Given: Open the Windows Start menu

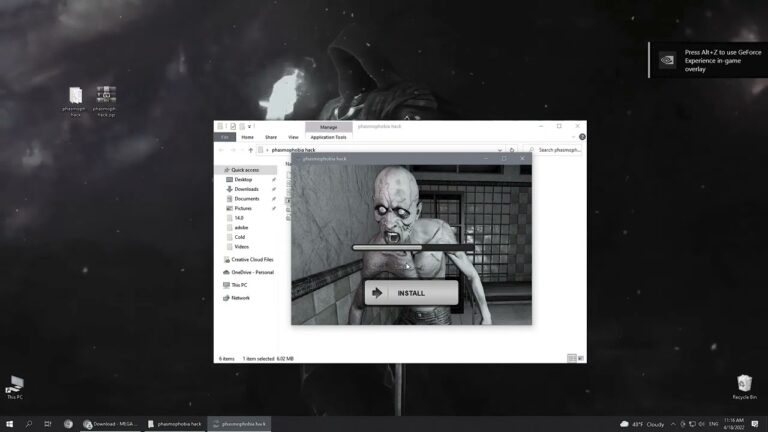Looking at the screenshot, I should (9, 424).
